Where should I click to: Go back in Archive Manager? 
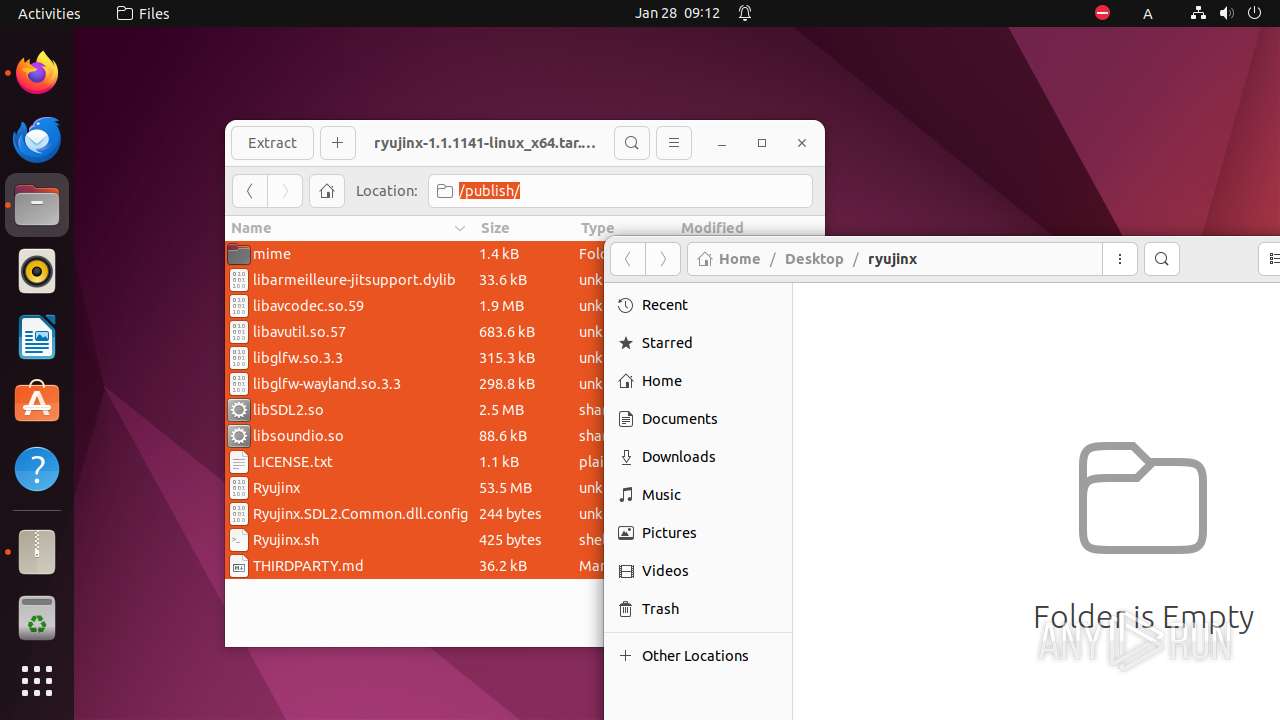click(250, 191)
